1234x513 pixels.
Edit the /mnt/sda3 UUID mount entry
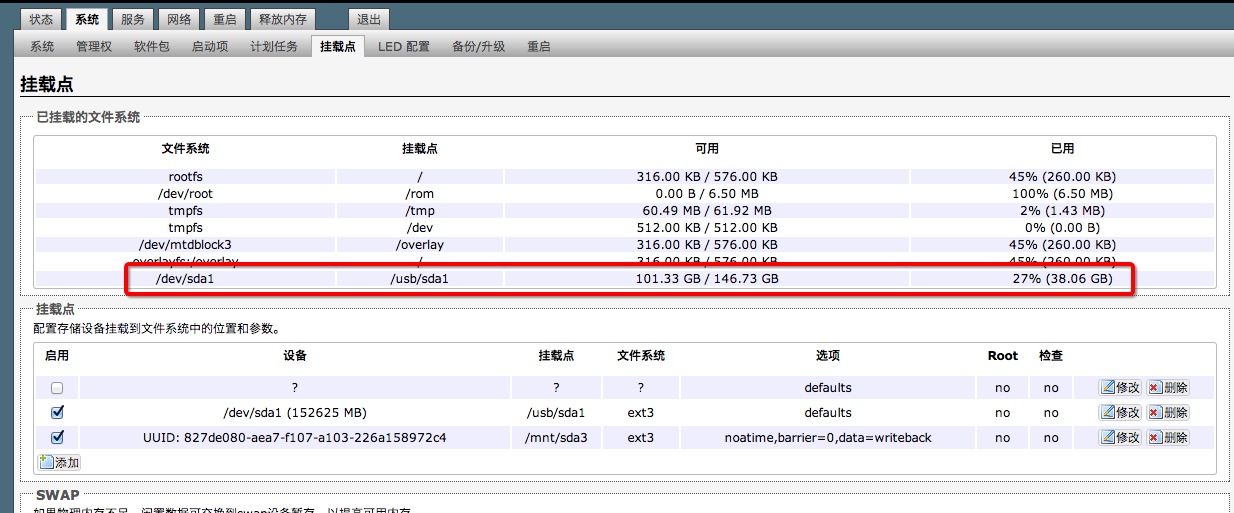pos(1120,437)
